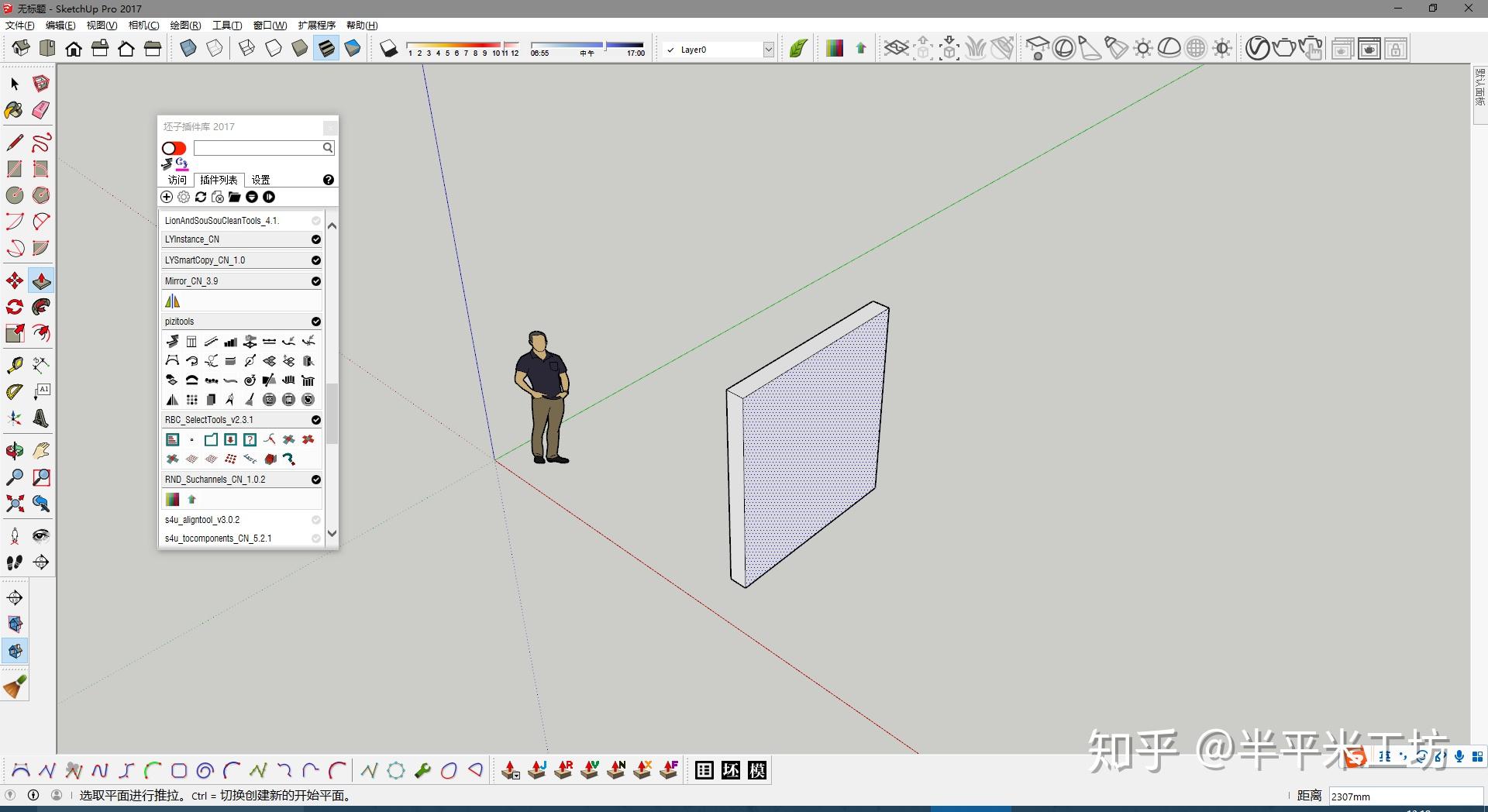Enable the s4u_aligntool_v3.0.2 plugin
Viewport: 1488px width, 812px height.
(316, 520)
